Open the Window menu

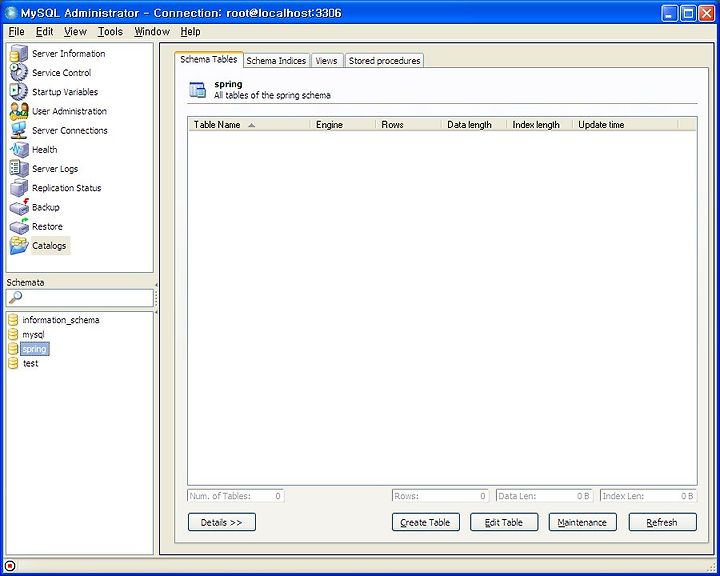[152, 32]
